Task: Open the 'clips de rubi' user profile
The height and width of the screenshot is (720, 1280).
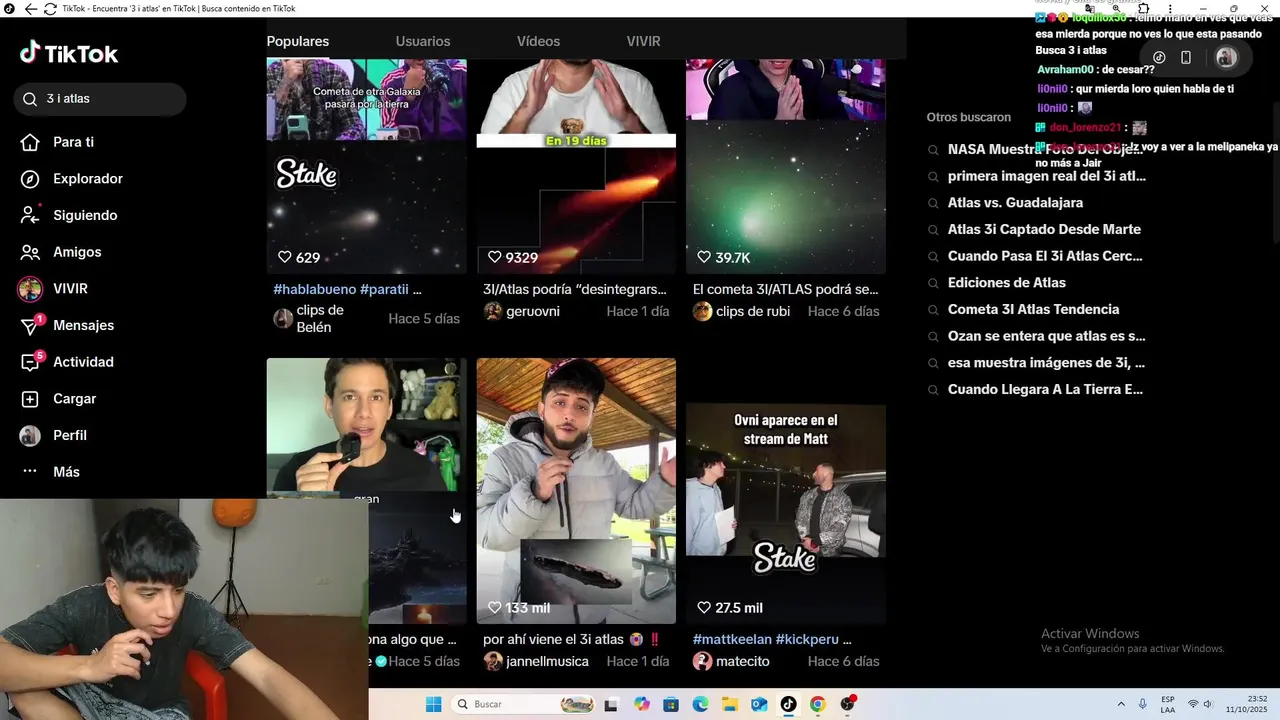Action: (753, 311)
